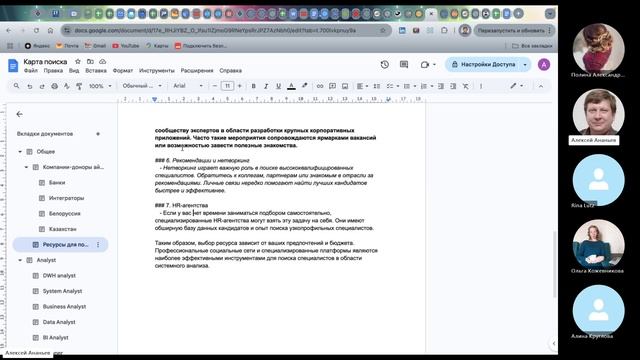Open the zoom 100% dropdown
This screenshot has width=640, height=360.
coord(100,86)
